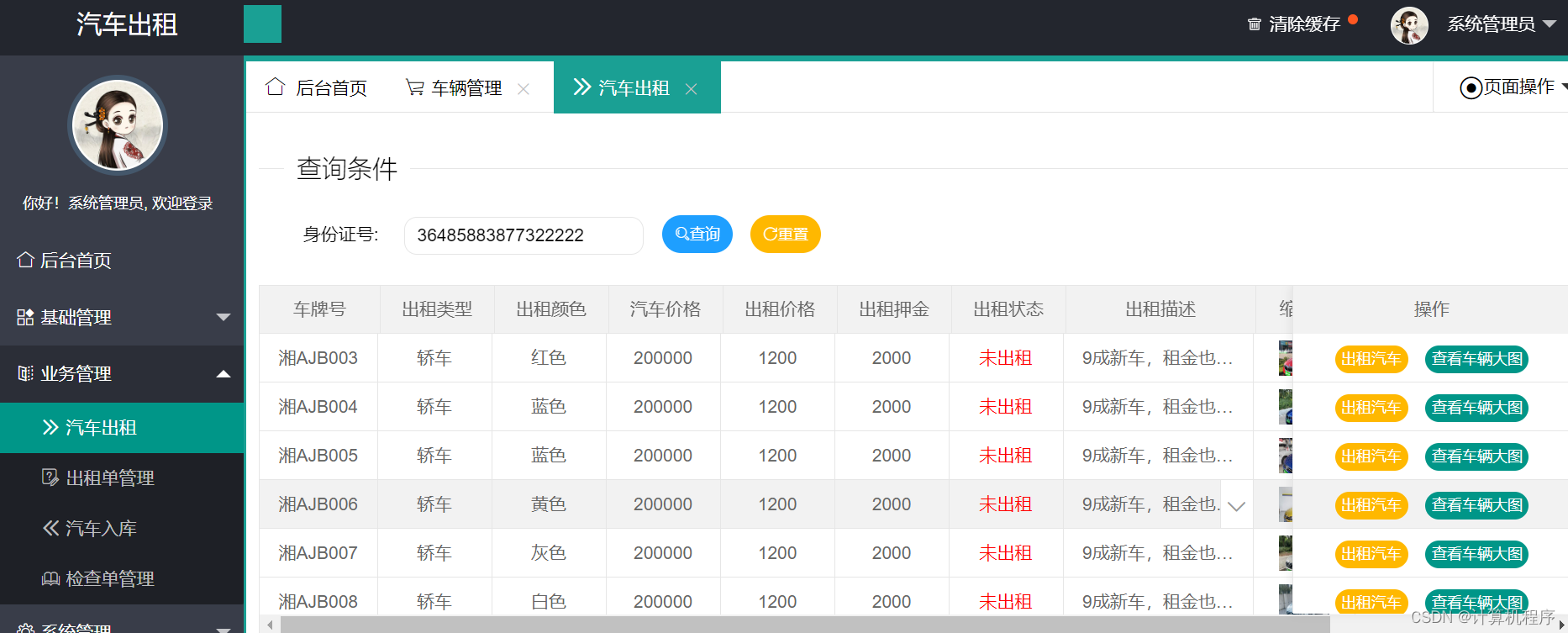Click the 车牌号 column header

click(x=319, y=309)
